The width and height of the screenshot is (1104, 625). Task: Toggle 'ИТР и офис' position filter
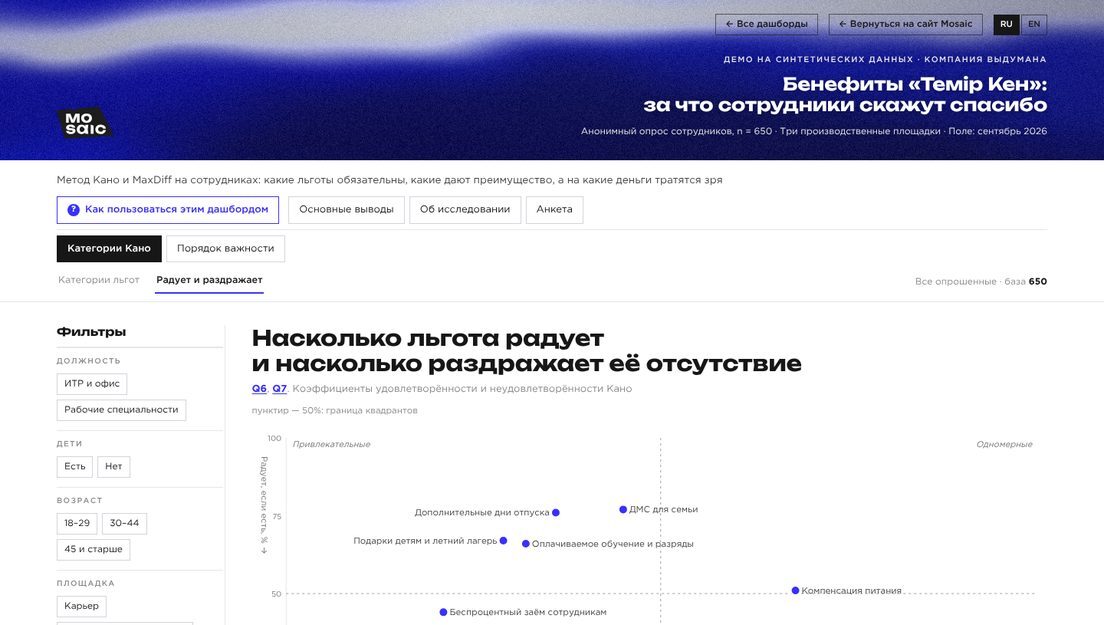tap(92, 384)
